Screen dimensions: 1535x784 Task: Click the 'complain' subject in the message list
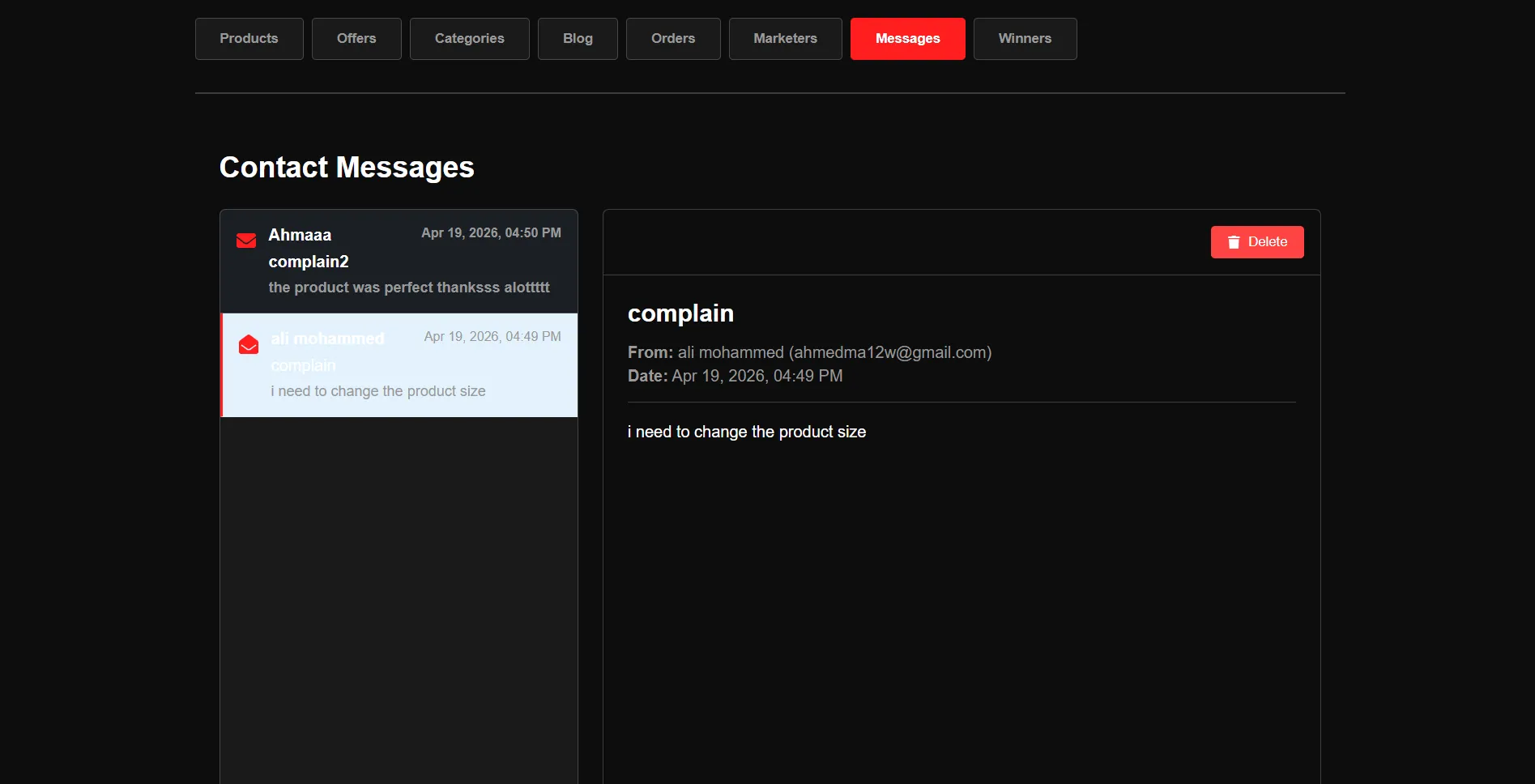(x=303, y=365)
